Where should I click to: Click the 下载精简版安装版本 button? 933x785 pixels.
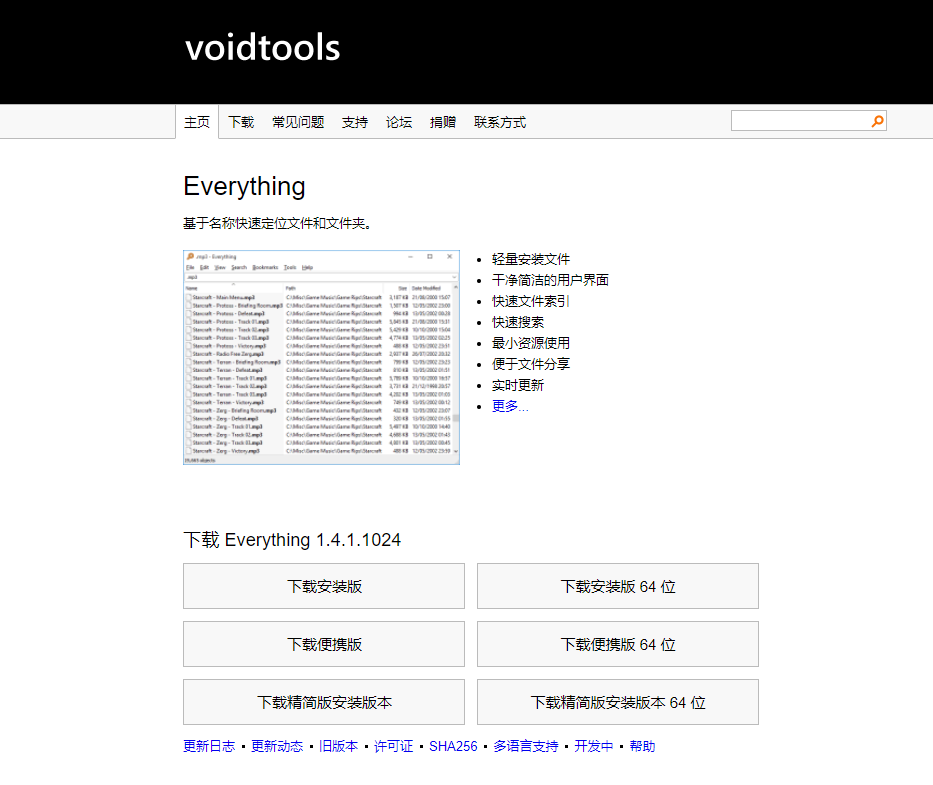[324, 702]
